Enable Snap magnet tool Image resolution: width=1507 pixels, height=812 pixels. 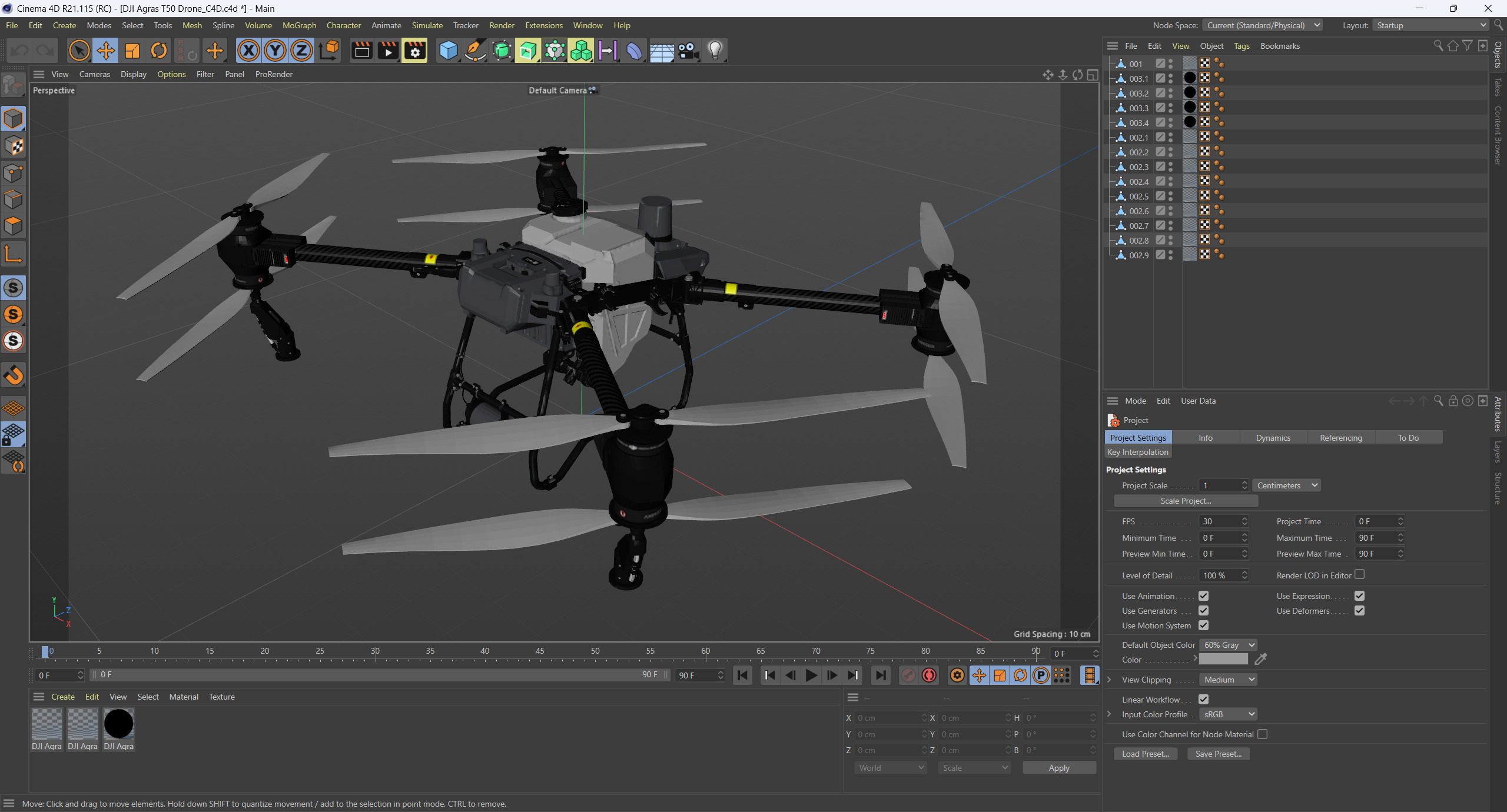[14, 374]
